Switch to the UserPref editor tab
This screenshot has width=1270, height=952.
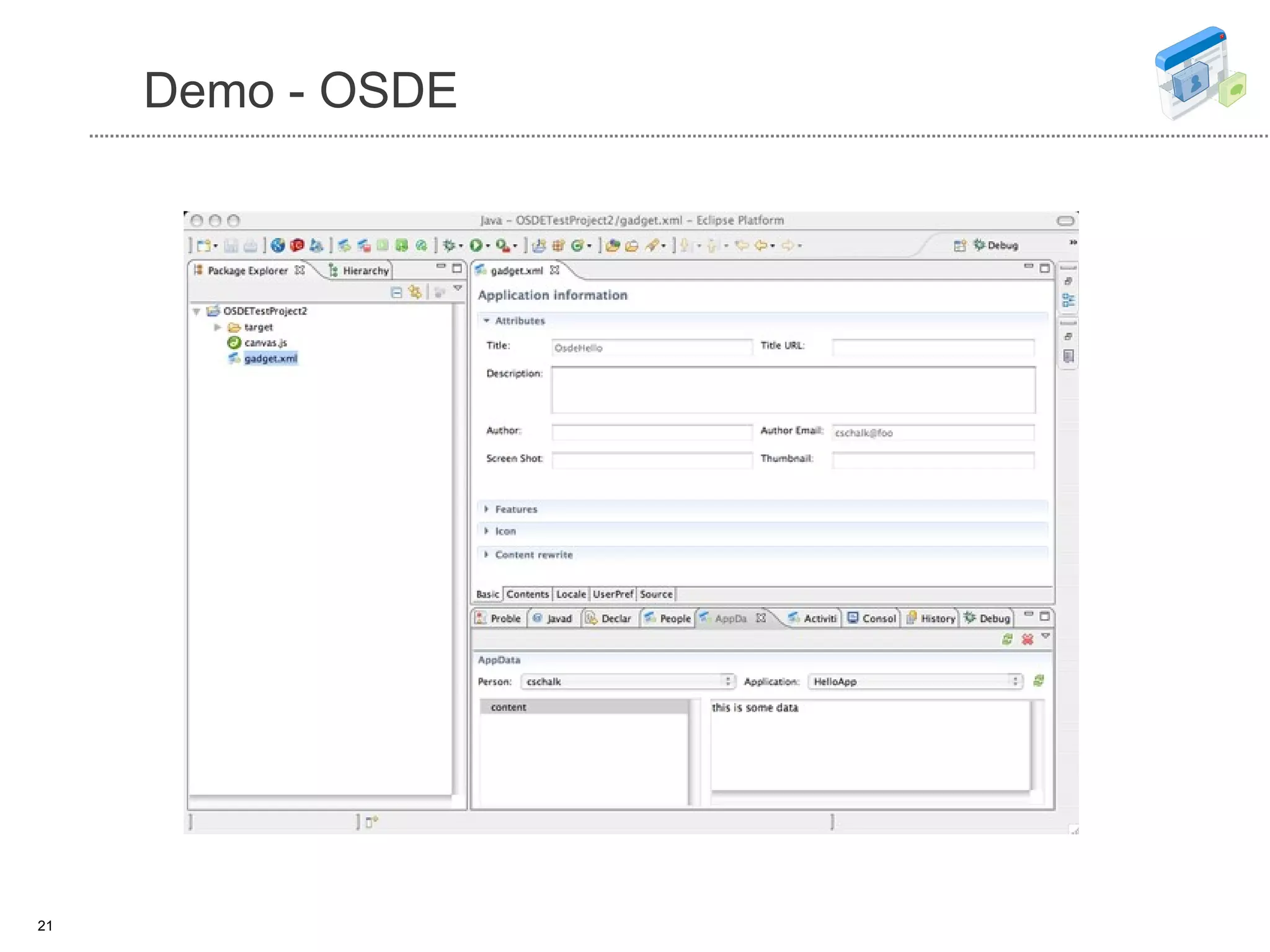tap(613, 594)
